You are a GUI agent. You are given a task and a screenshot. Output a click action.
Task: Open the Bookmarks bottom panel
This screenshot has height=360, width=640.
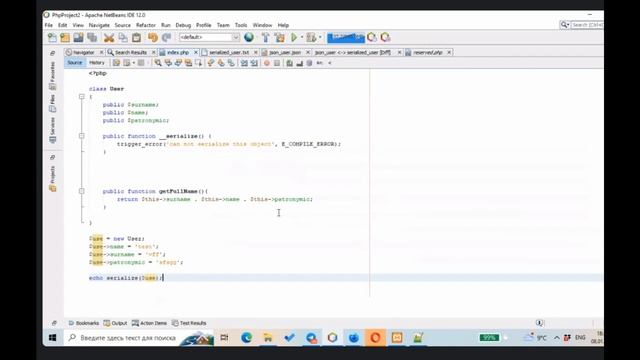point(84,323)
